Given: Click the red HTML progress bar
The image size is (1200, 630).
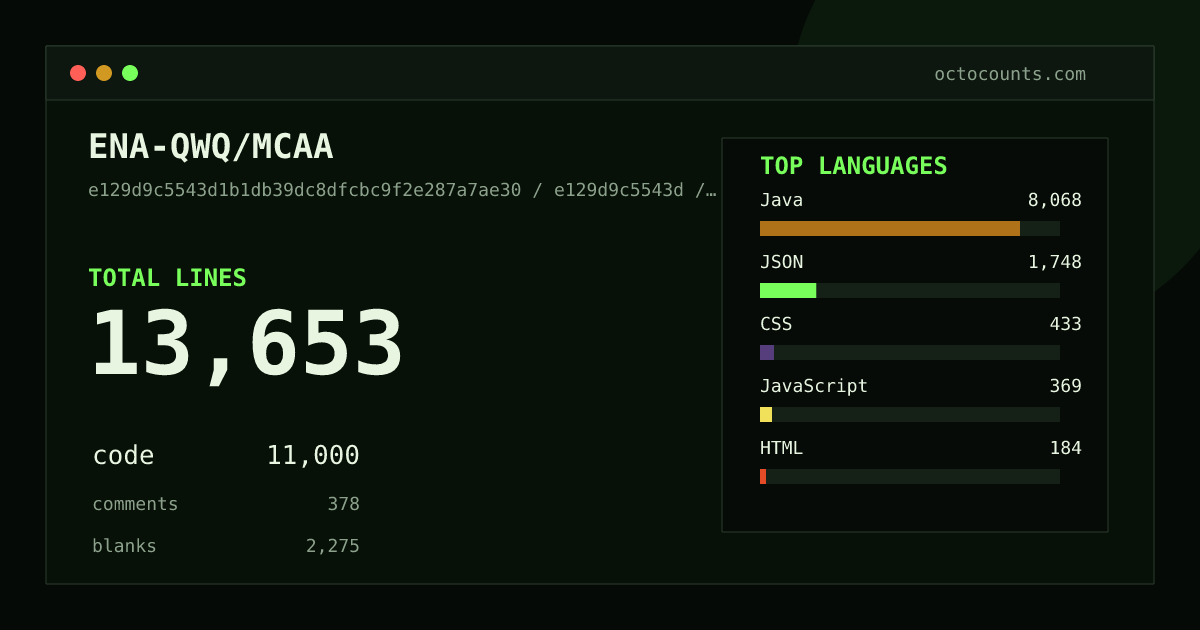Looking at the screenshot, I should click(x=763, y=476).
